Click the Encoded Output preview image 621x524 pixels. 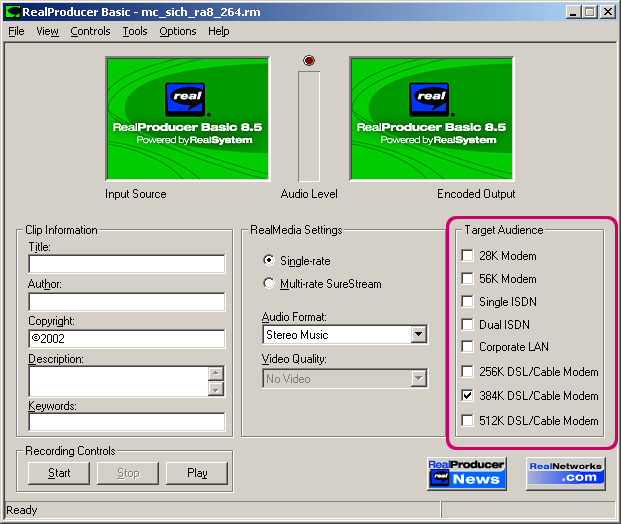pos(432,119)
